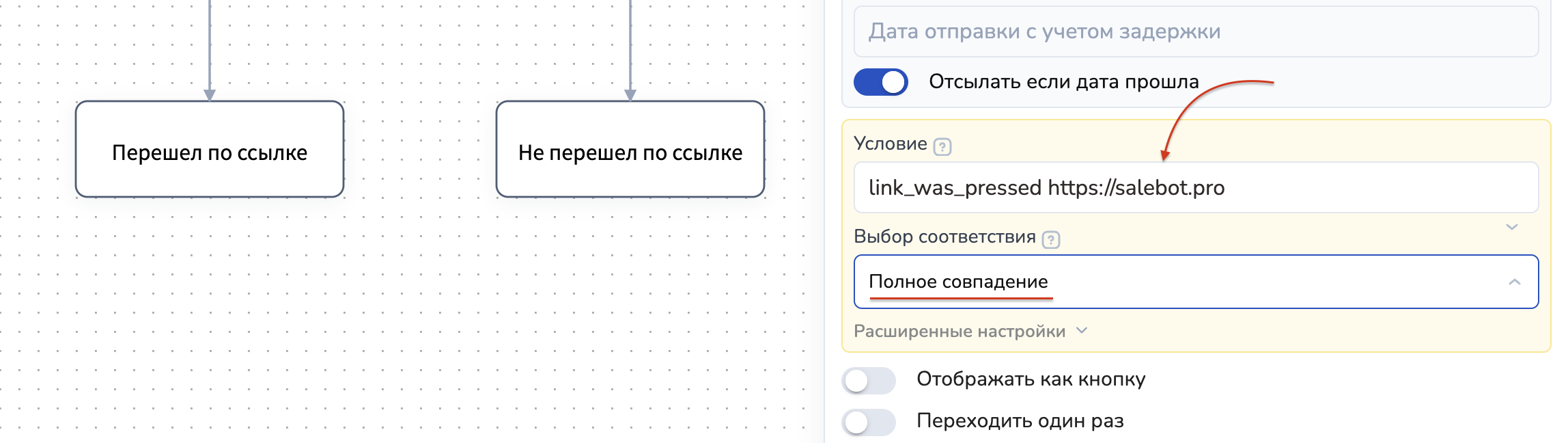Select the Не перешел по ссылке block
This screenshot has width=1568, height=443.
(x=630, y=150)
